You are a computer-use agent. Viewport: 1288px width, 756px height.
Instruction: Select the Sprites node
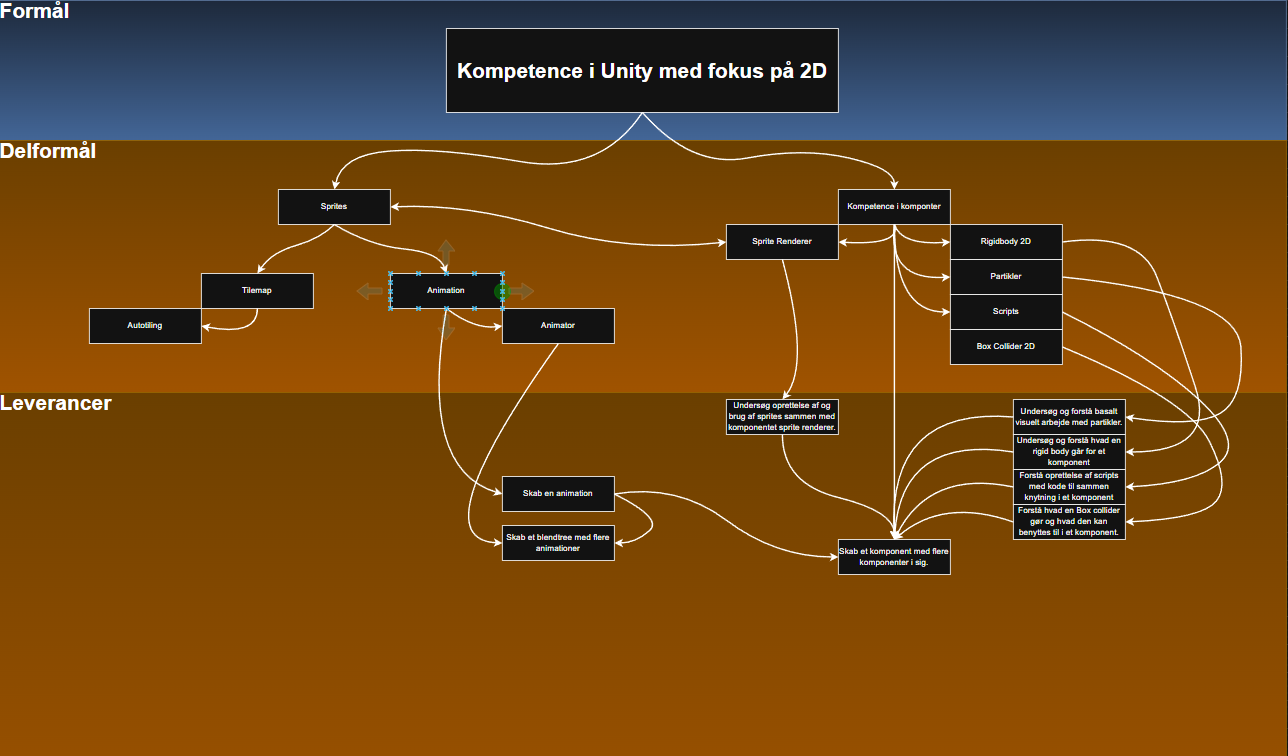[334, 207]
